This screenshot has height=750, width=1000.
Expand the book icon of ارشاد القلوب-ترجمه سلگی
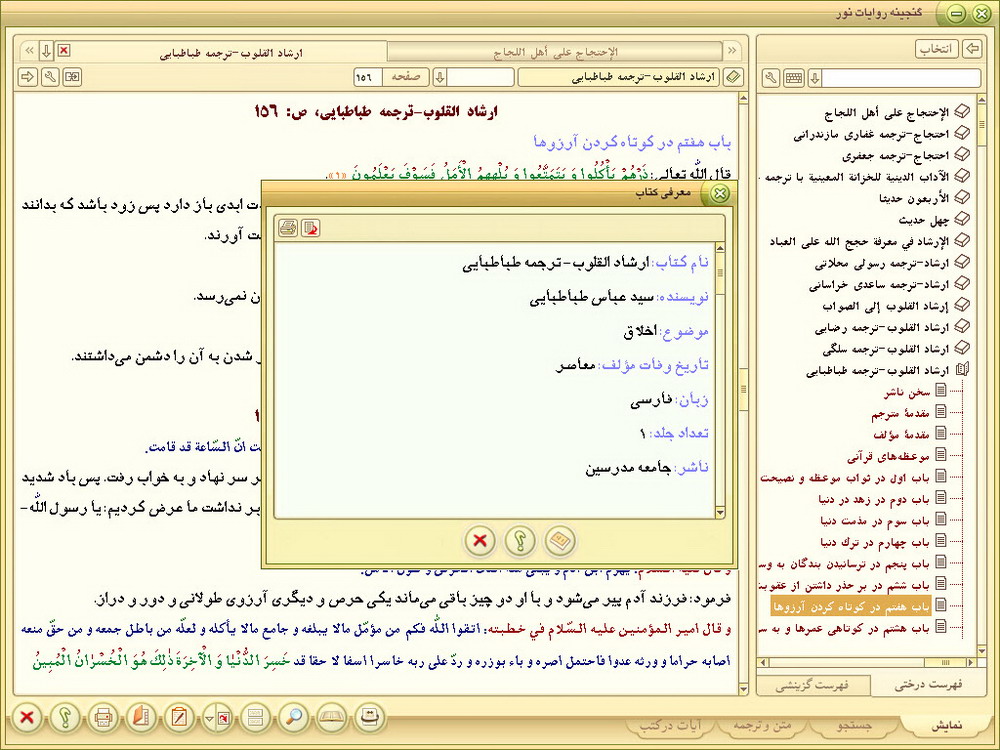962,348
